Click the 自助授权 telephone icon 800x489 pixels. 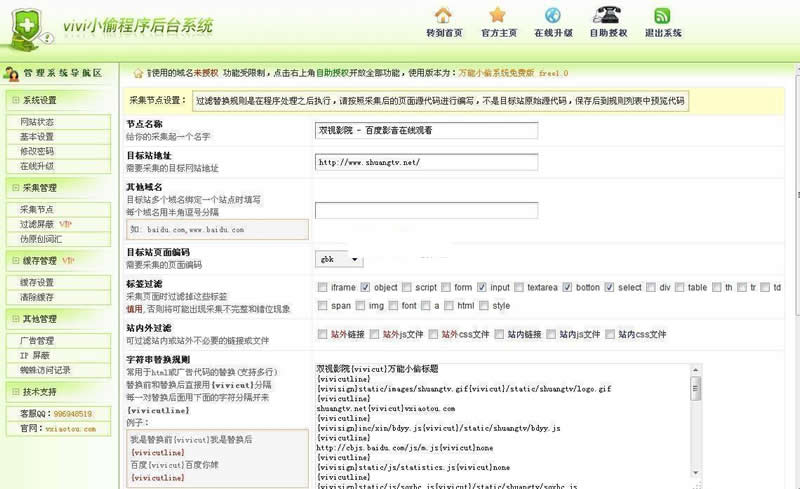(x=608, y=15)
